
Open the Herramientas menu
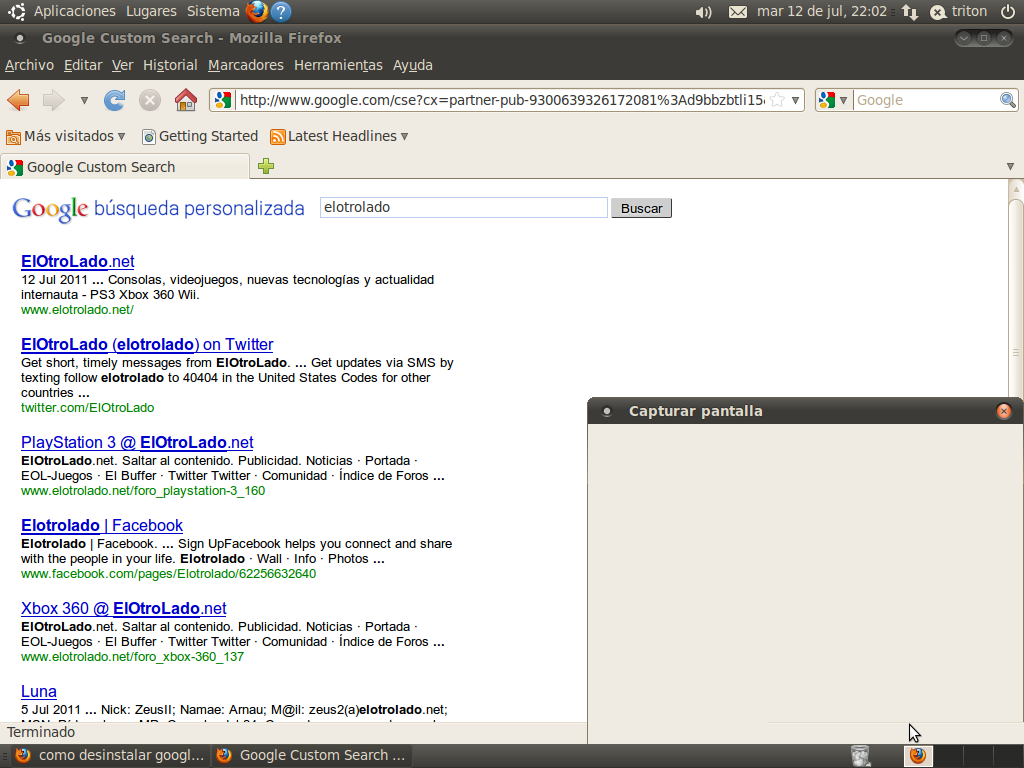coord(338,65)
